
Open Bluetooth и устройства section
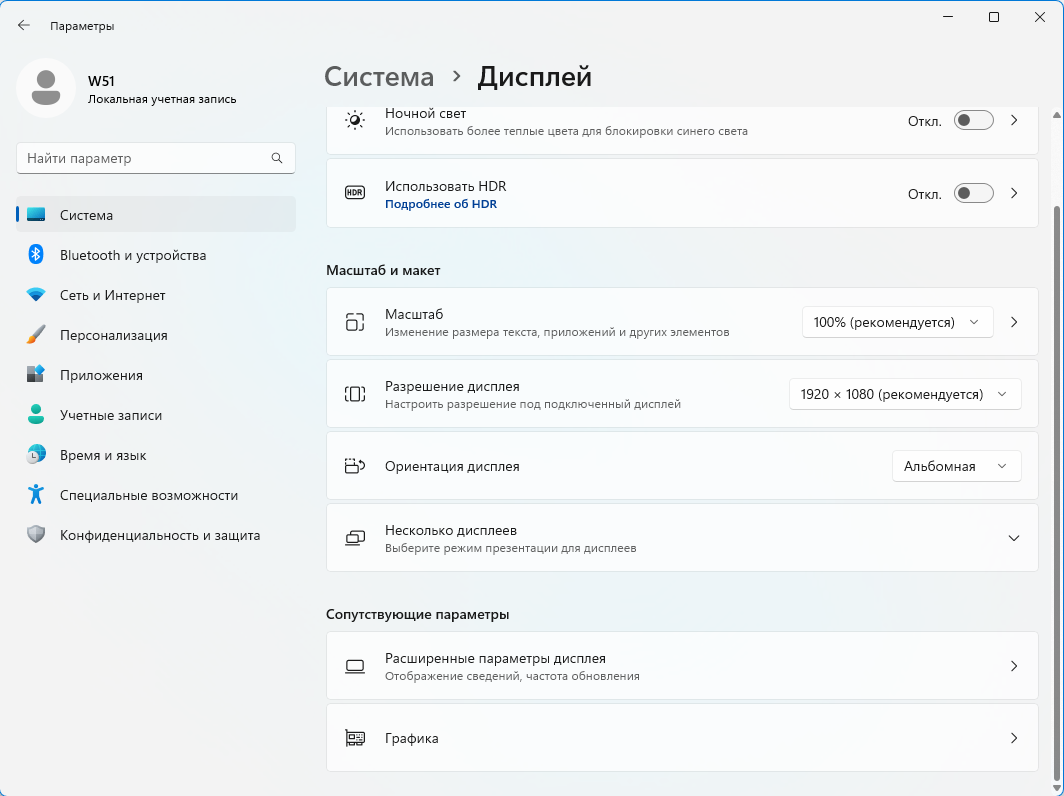click(156, 254)
